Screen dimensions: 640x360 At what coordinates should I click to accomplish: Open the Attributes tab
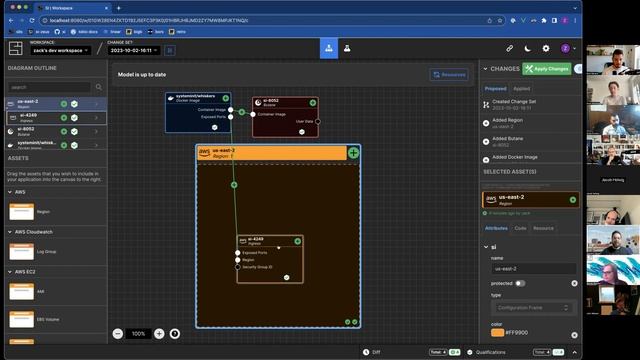tap(496, 228)
